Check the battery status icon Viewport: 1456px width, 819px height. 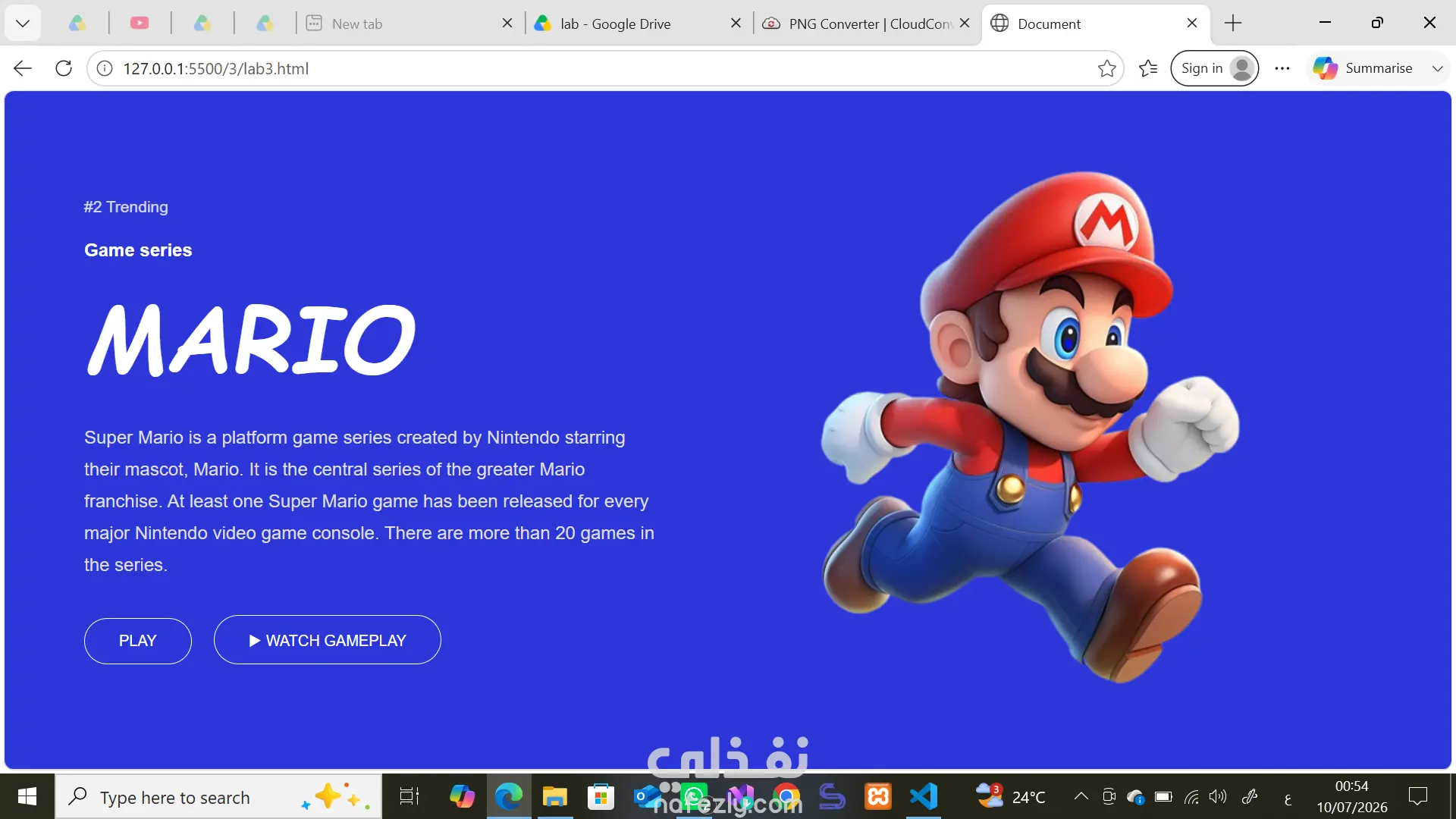1163,796
